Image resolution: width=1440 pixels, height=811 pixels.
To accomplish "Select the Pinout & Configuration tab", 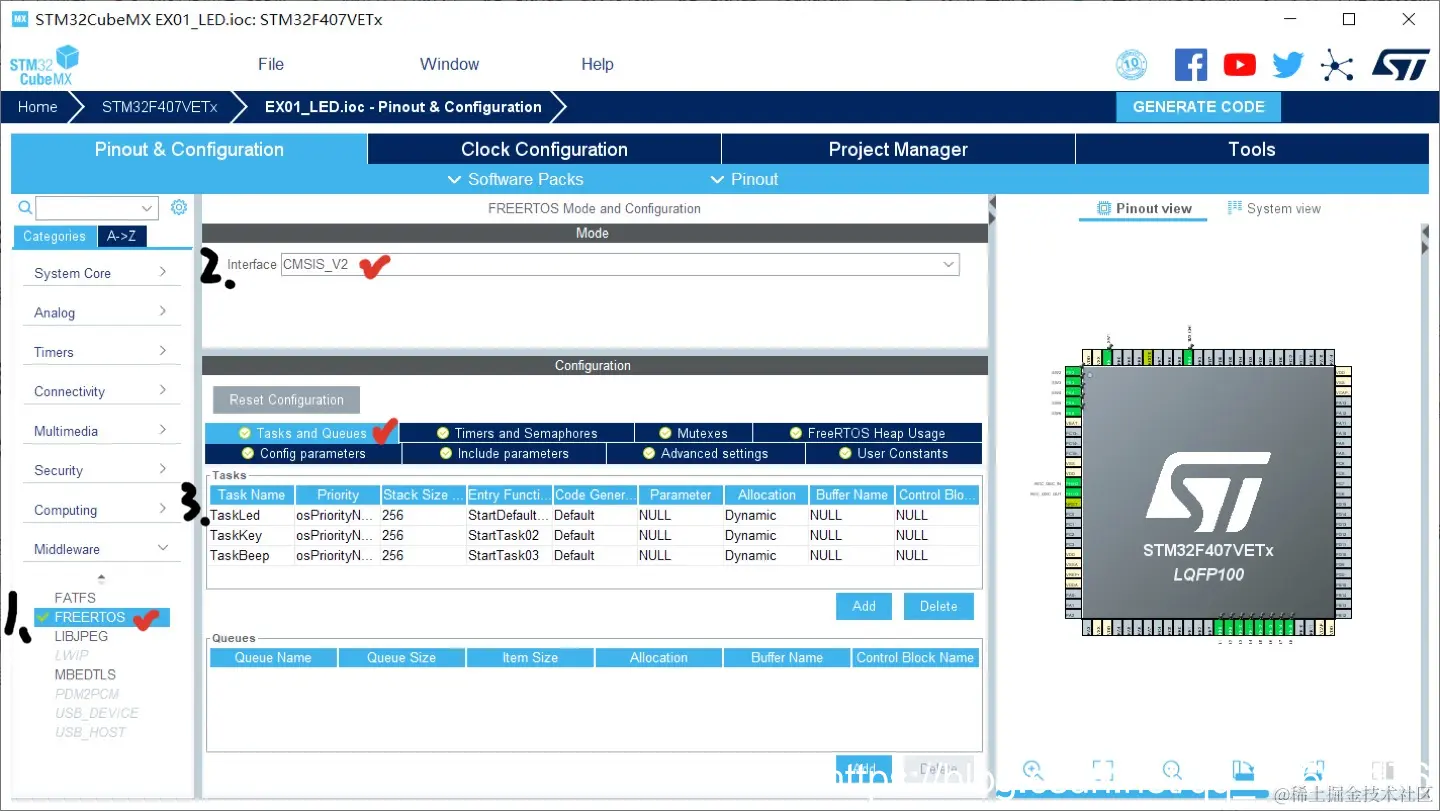I will (x=189, y=149).
